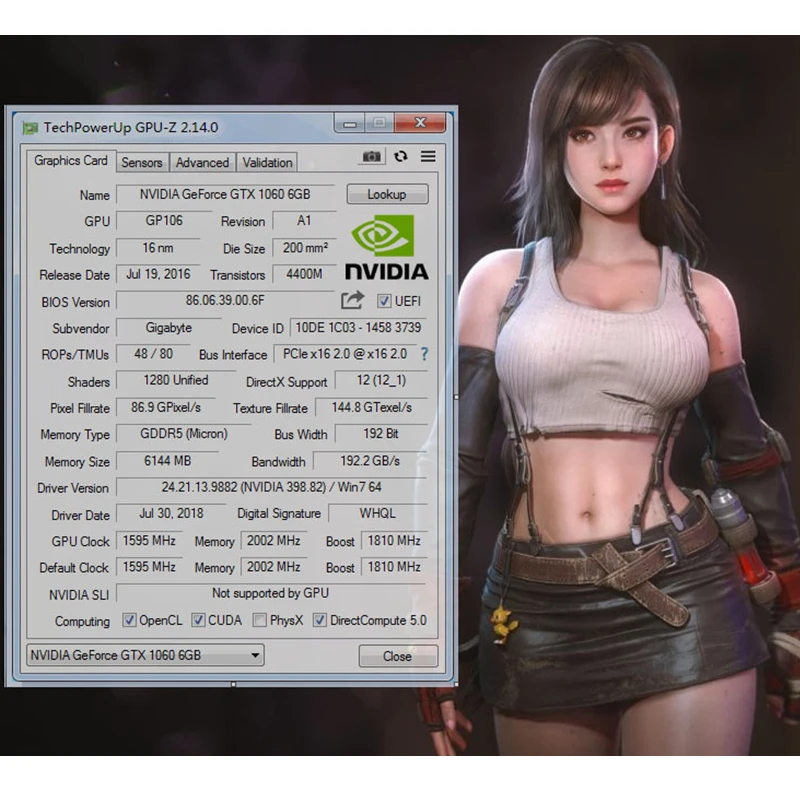Click the Memory Size value 6144 MB
This screenshot has width=800, height=800.
(x=167, y=461)
